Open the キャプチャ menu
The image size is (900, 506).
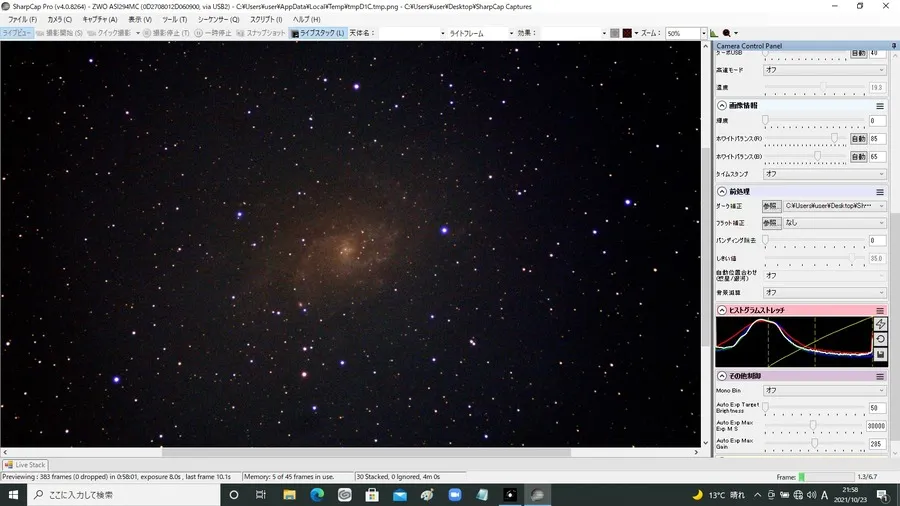[x=99, y=19]
